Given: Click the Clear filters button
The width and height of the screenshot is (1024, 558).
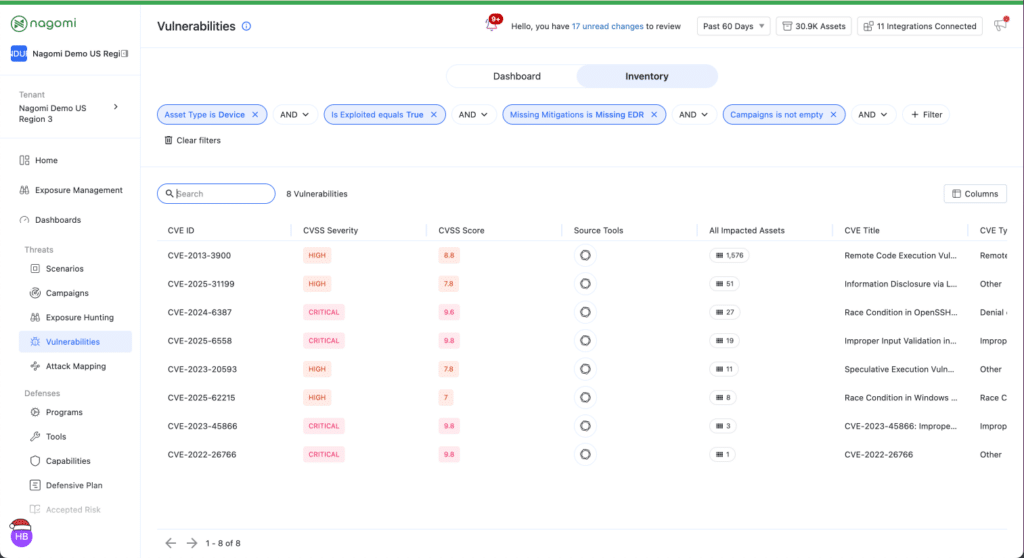Looking at the screenshot, I should [192, 140].
